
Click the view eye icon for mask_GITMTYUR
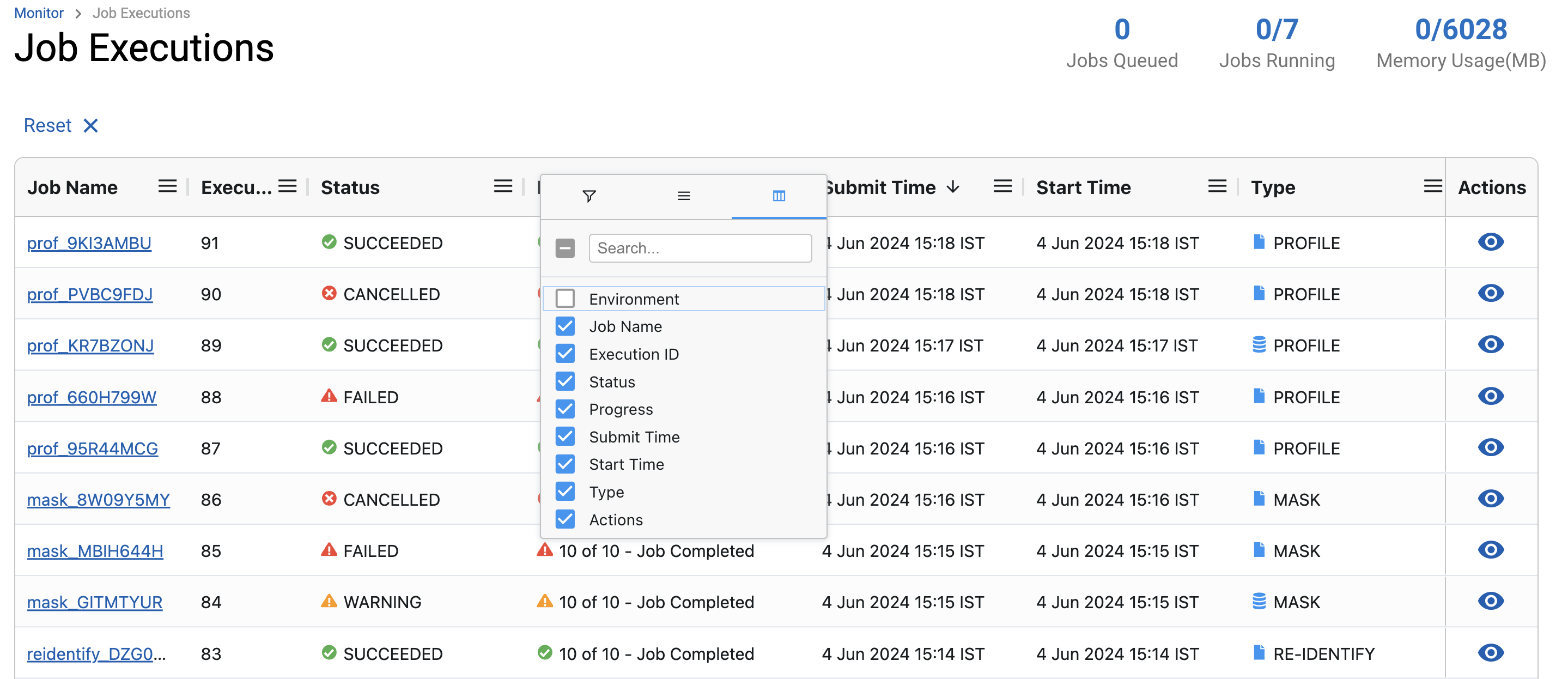tap(1490, 601)
